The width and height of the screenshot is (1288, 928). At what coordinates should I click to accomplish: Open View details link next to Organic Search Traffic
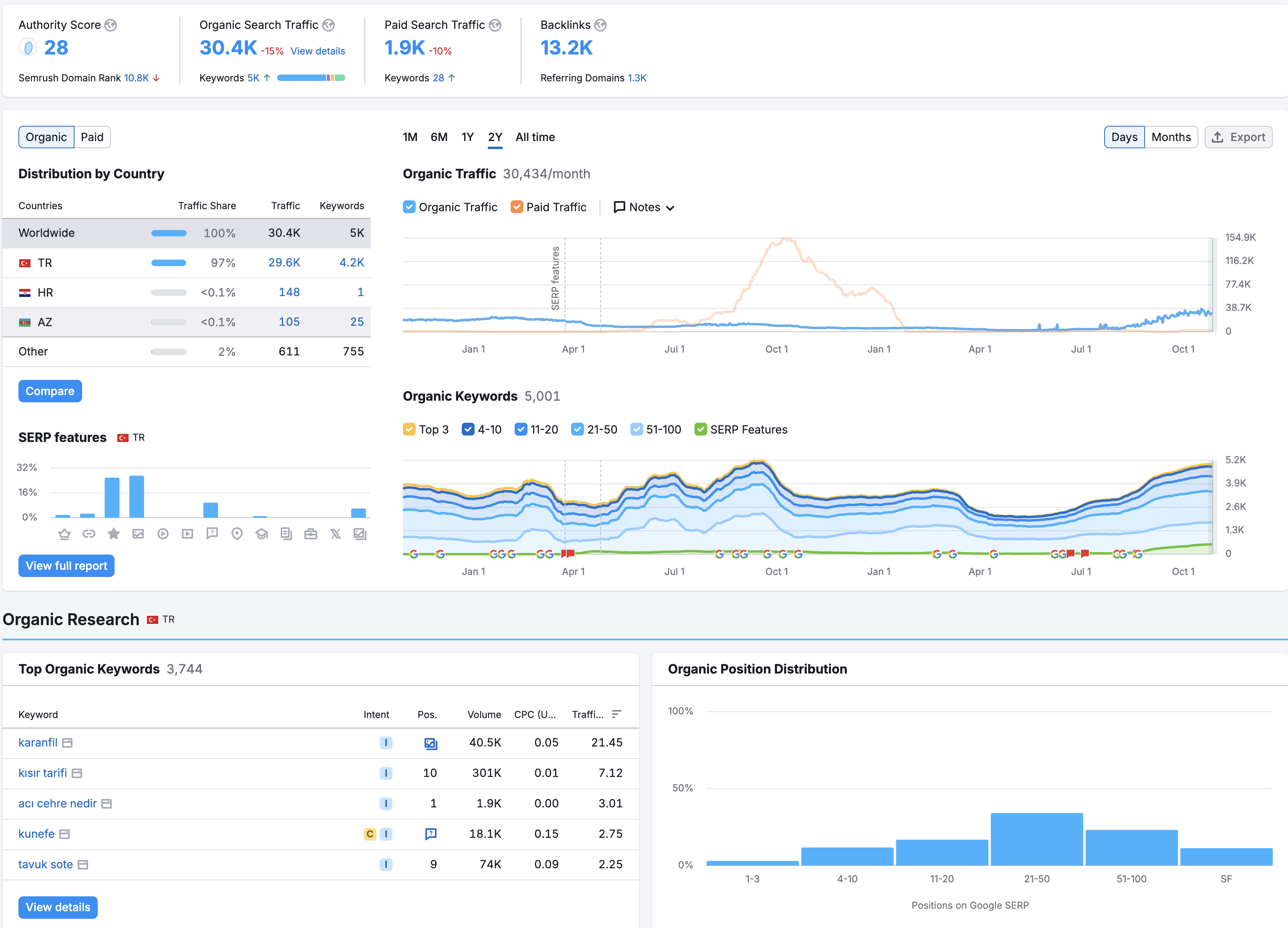tap(318, 51)
